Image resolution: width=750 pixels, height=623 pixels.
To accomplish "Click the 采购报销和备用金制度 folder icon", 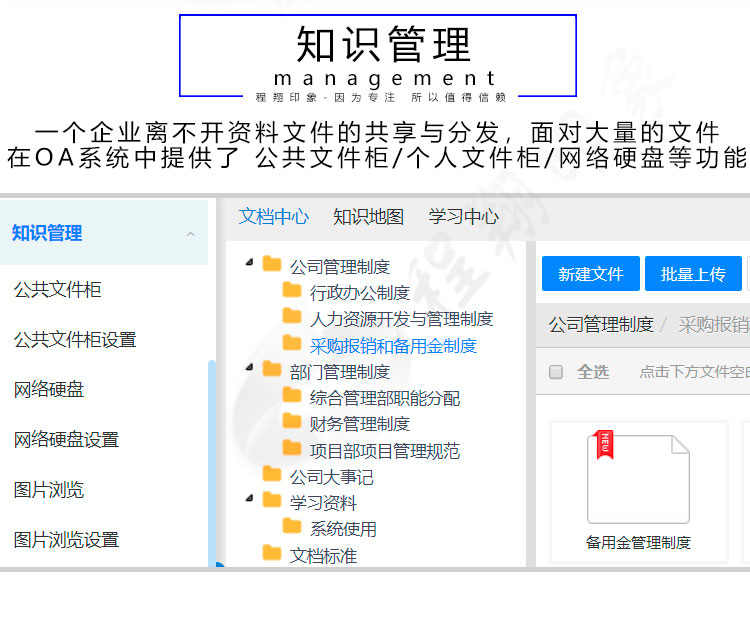I will coord(292,343).
